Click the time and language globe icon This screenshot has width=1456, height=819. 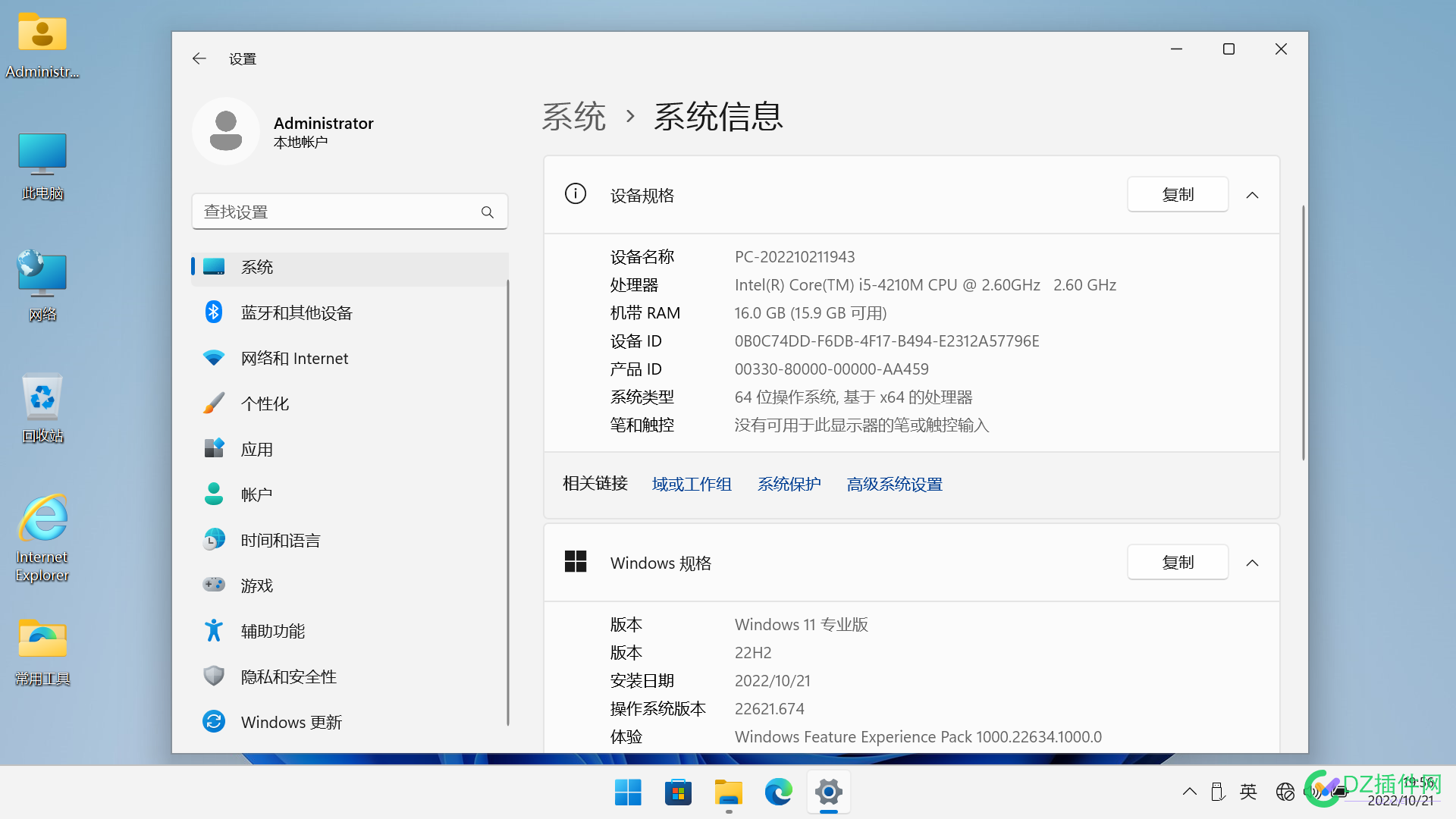pyautogui.click(x=214, y=540)
